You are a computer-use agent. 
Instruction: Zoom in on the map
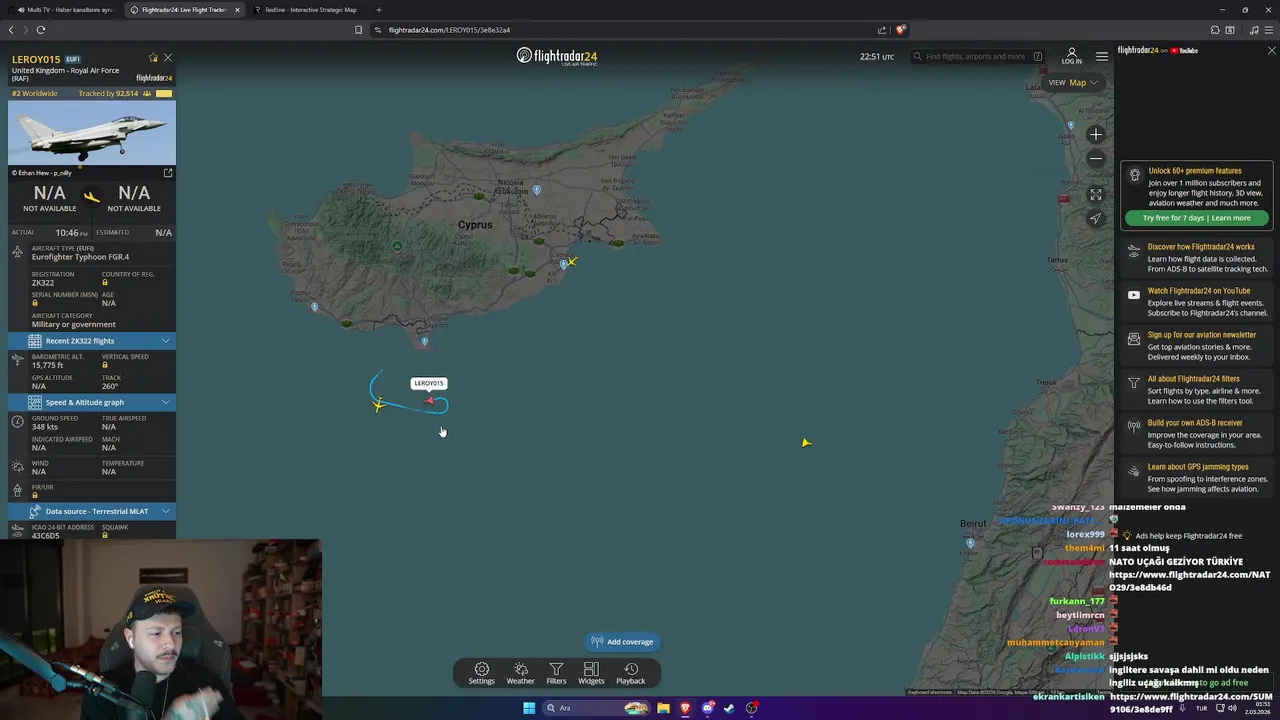1096,134
